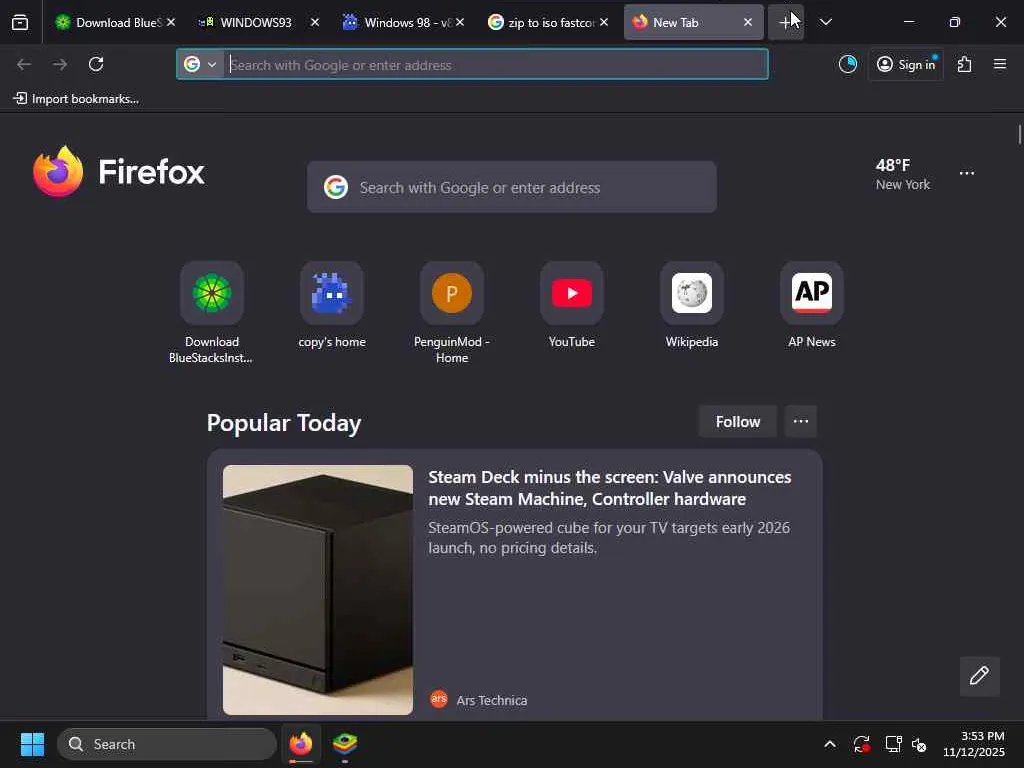Open weather widget options menu
This screenshot has width=1024, height=768.
point(967,173)
